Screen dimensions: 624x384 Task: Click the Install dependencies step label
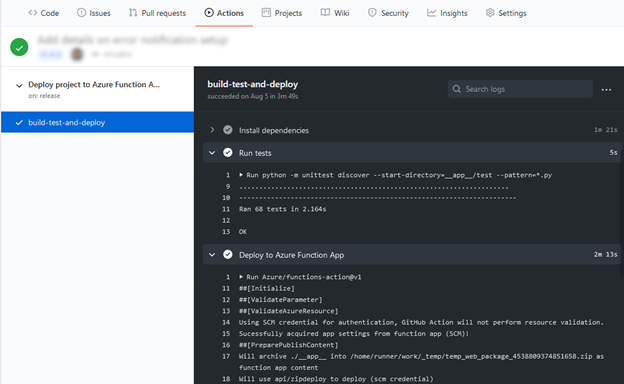coord(274,130)
